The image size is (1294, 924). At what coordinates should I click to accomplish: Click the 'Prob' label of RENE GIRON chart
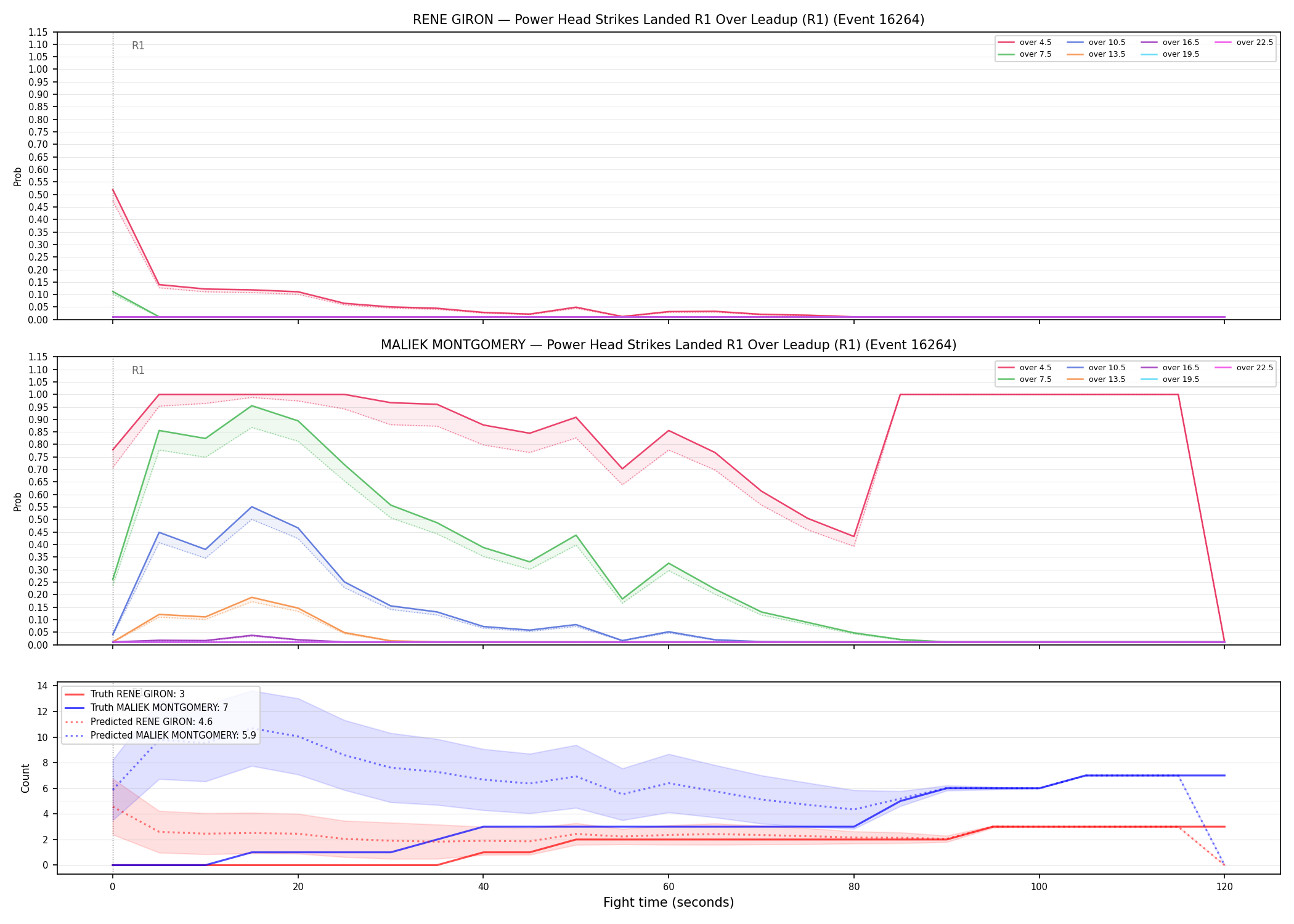[18, 176]
